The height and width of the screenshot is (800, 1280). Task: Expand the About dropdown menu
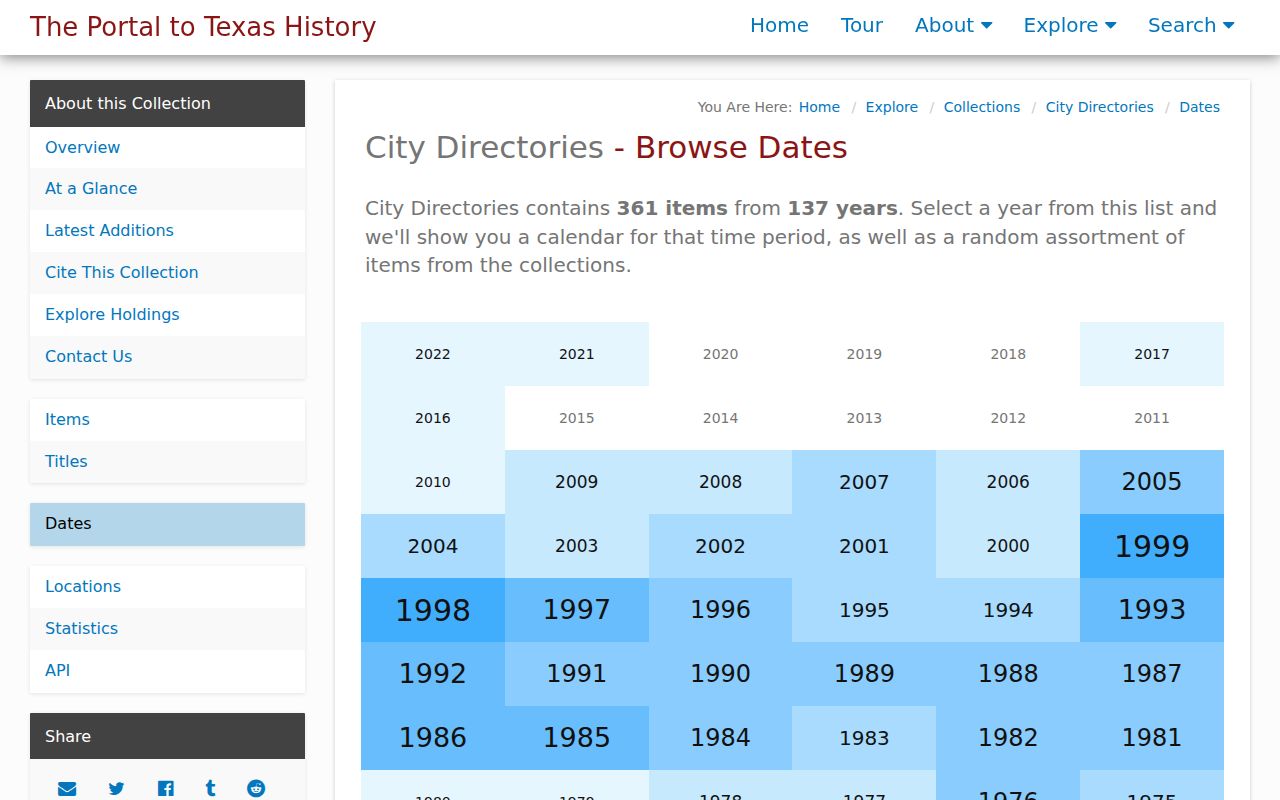(953, 25)
